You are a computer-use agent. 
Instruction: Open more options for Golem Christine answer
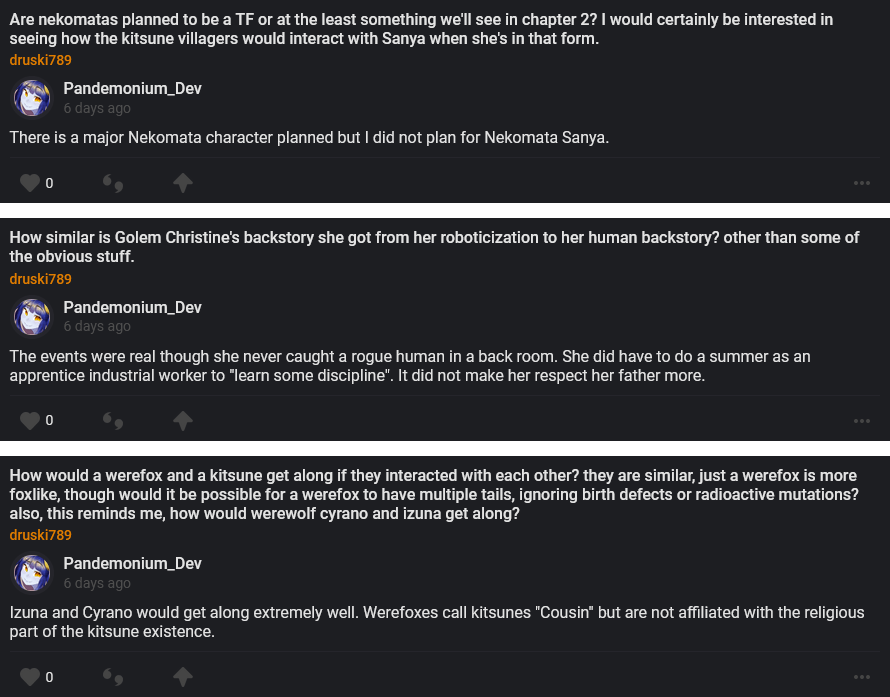point(862,421)
